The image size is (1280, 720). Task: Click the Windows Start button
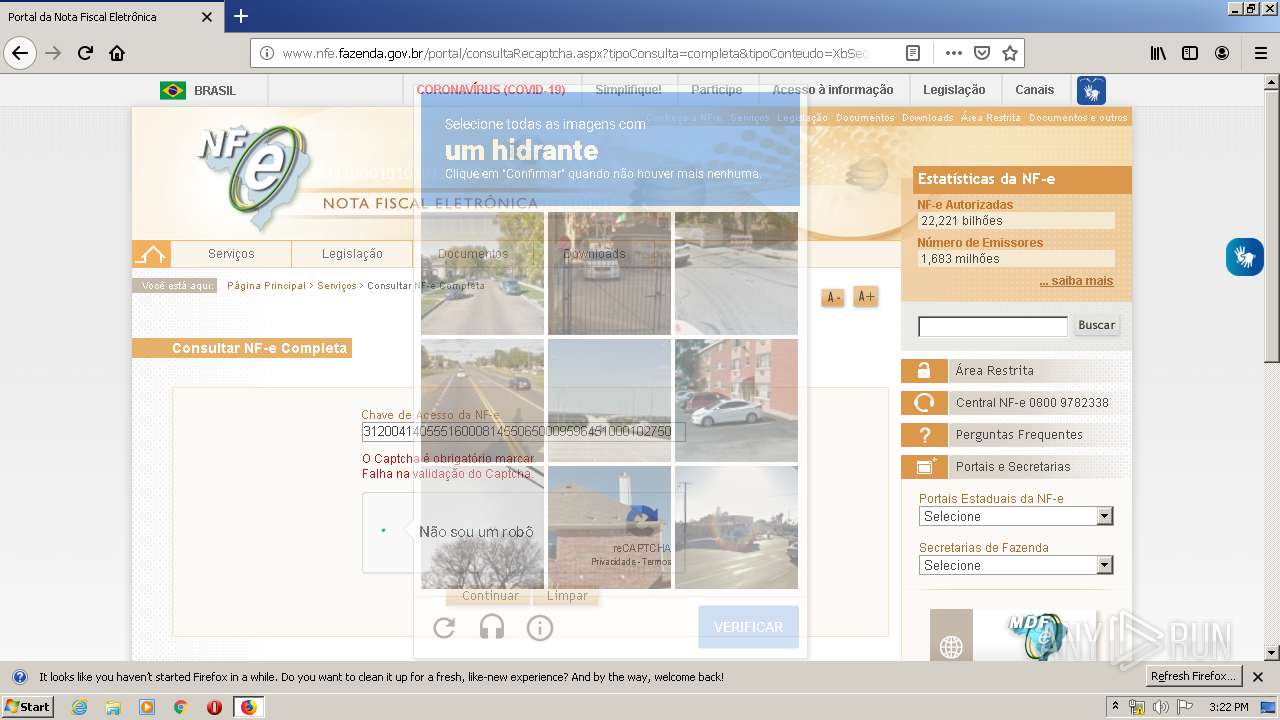(x=27, y=707)
